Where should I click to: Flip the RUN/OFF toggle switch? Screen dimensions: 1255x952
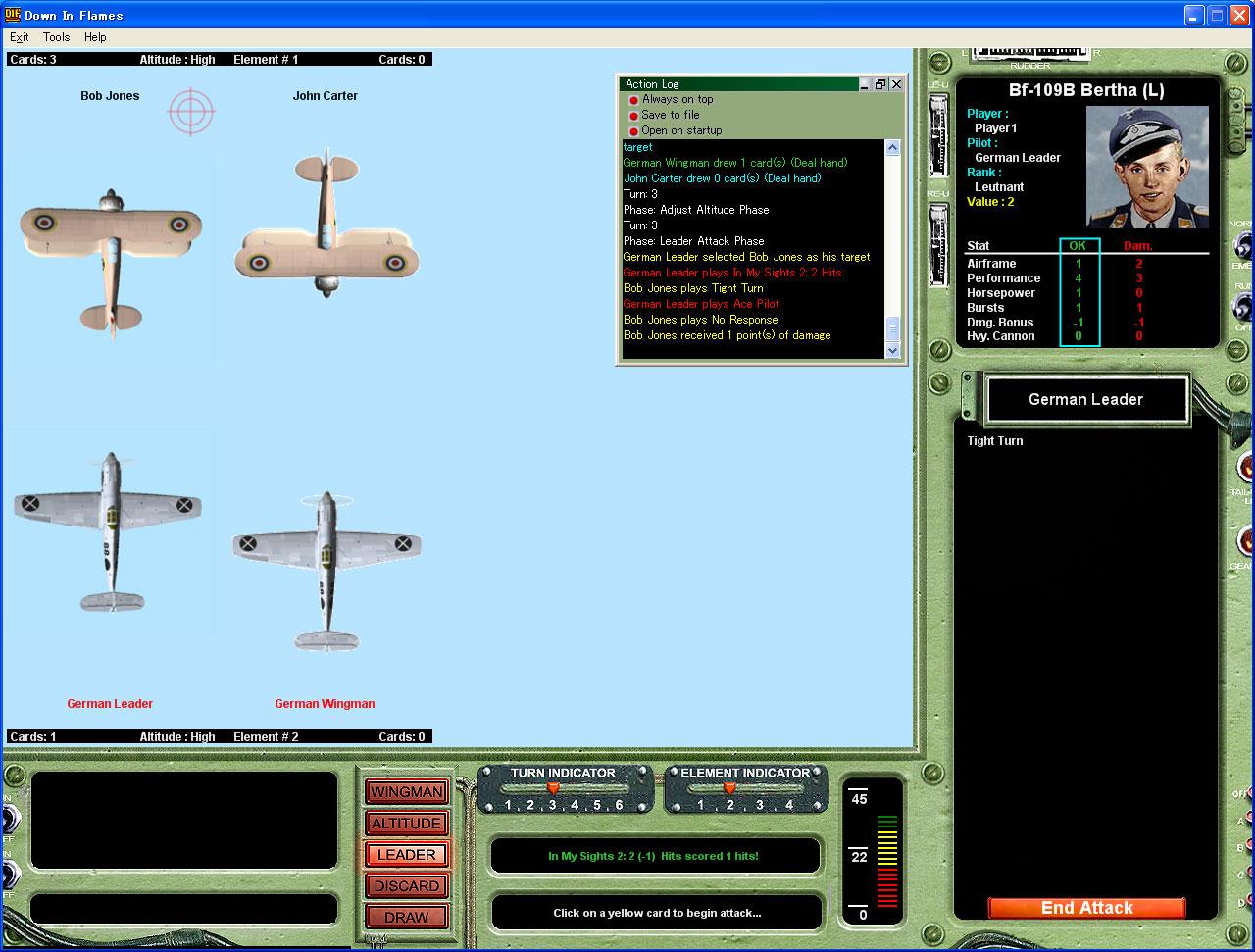point(1245,307)
